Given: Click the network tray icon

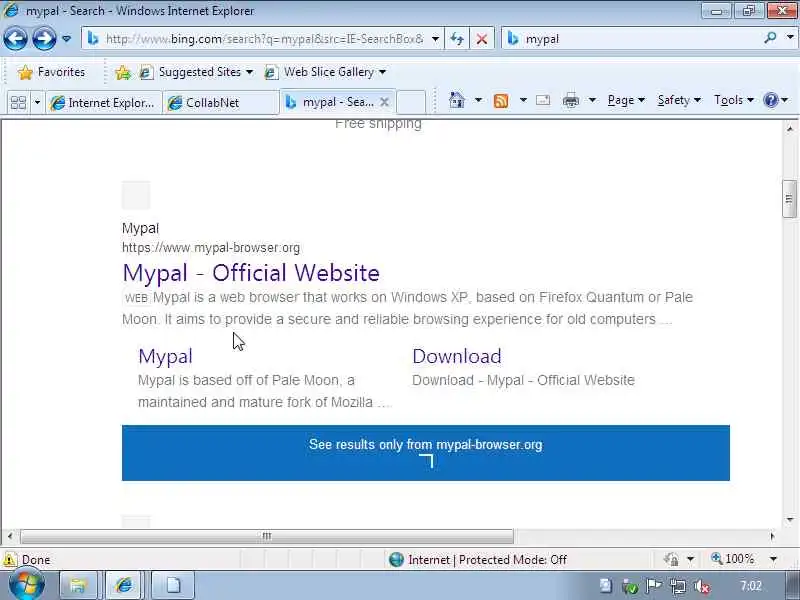Looking at the screenshot, I should click(x=678, y=587).
